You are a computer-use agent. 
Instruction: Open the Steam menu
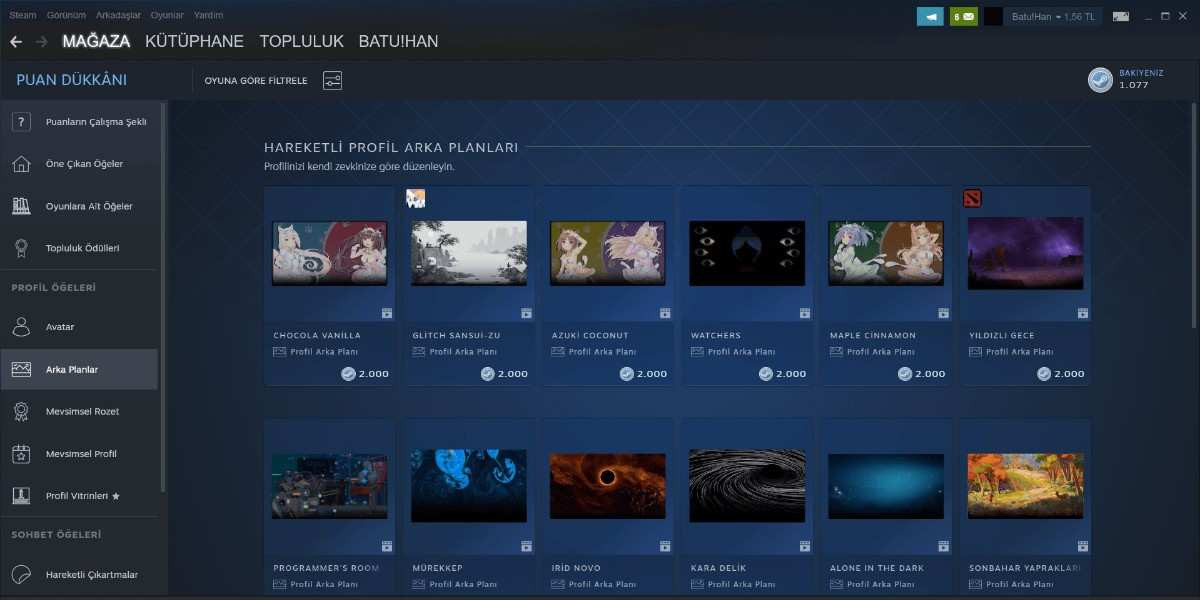(x=22, y=15)
